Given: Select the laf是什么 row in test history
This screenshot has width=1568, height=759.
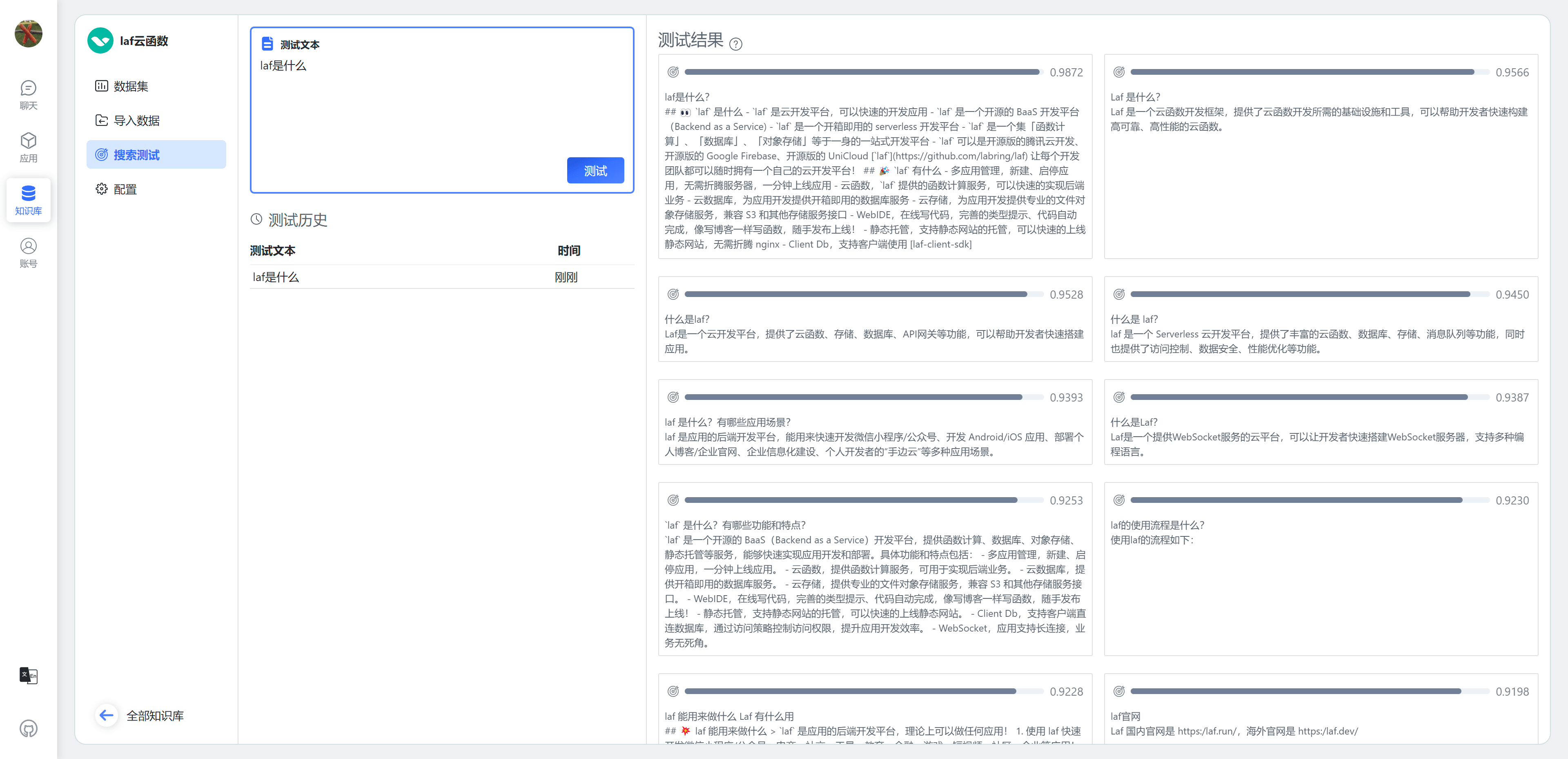Looking at the screenshot, I should tap(276, 277).
